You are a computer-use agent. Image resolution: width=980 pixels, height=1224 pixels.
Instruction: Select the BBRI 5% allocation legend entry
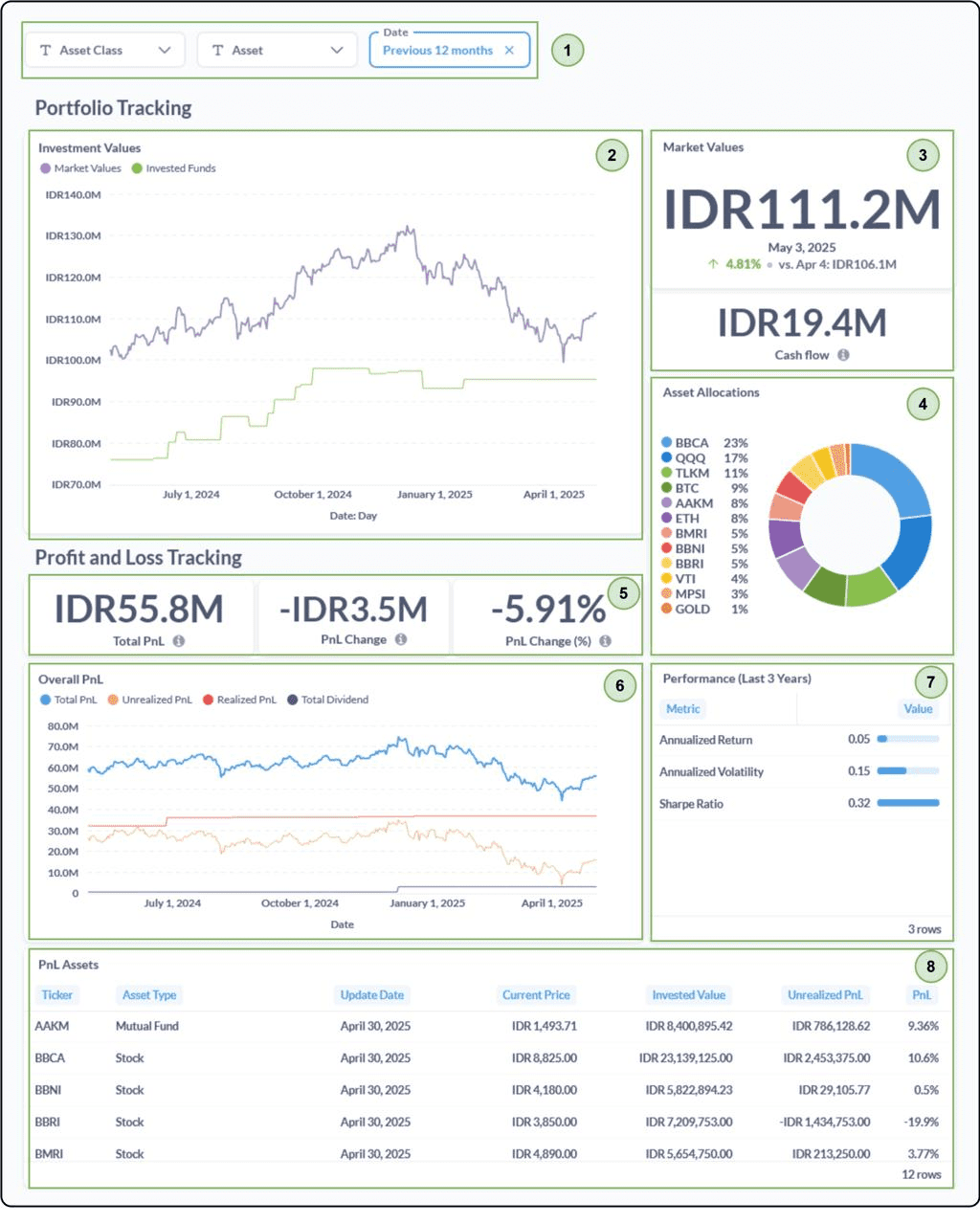(x=704, y=564)
